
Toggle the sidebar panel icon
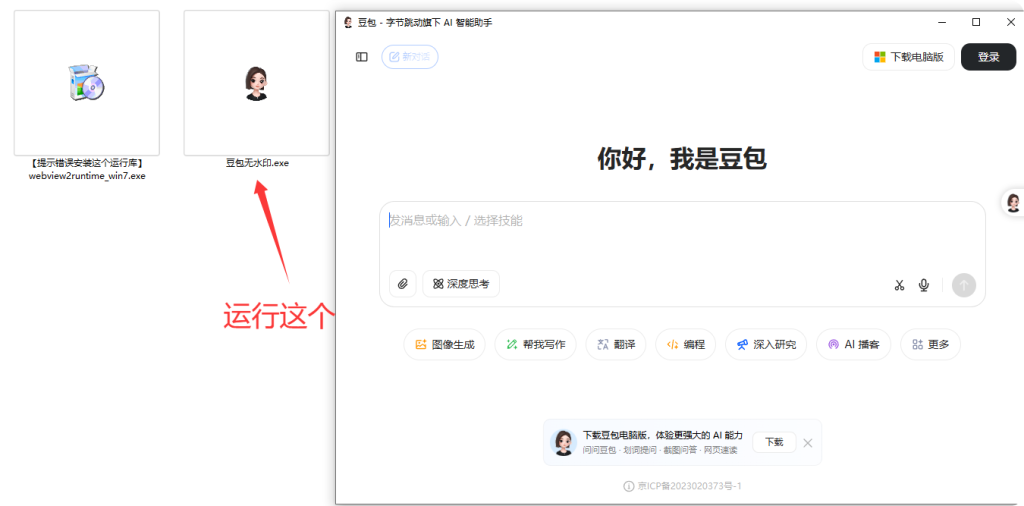[362, 57]
